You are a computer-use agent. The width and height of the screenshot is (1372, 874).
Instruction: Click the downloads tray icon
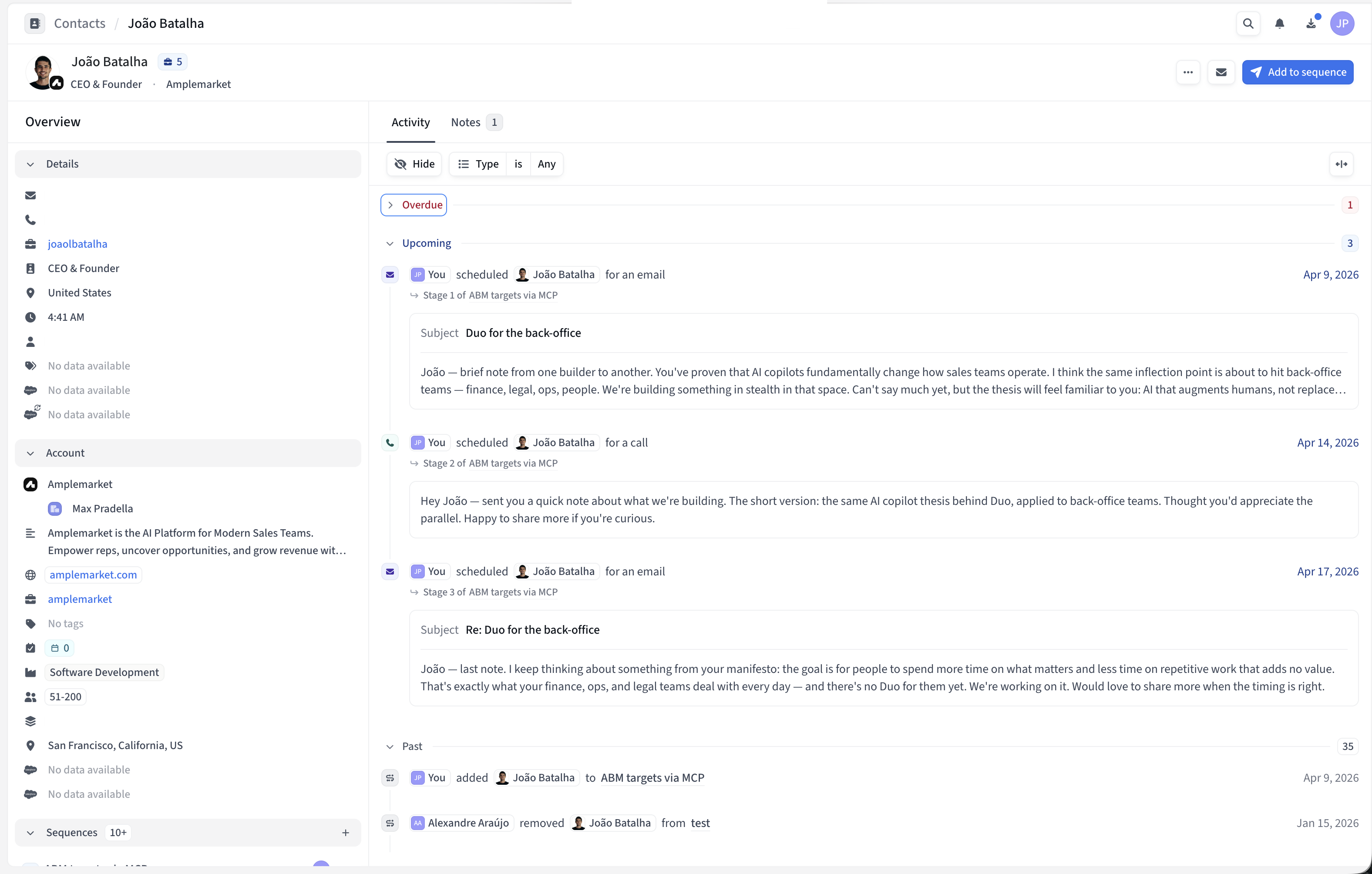pos(1311,24)
